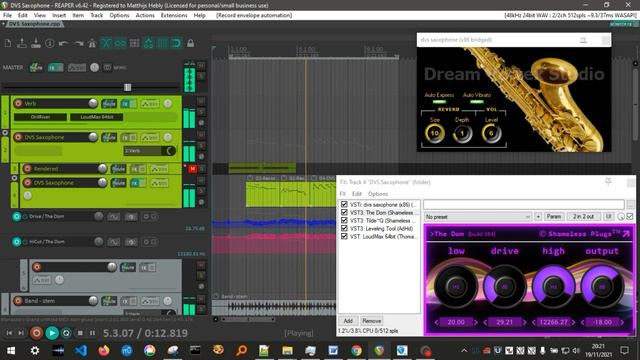
Task: Open the File menu
Action: click(7, 16)
